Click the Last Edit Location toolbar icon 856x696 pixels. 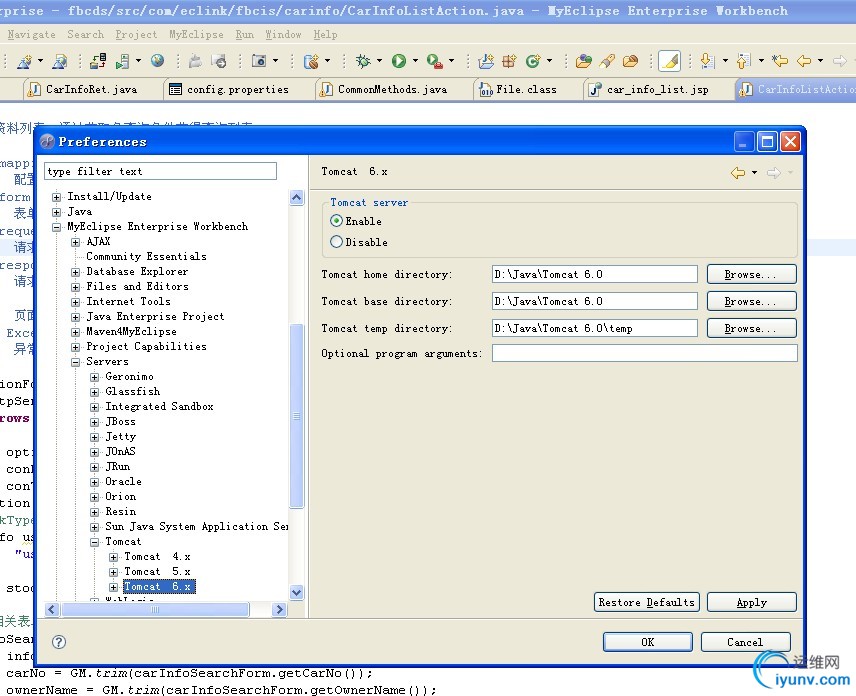pos(780,61)
